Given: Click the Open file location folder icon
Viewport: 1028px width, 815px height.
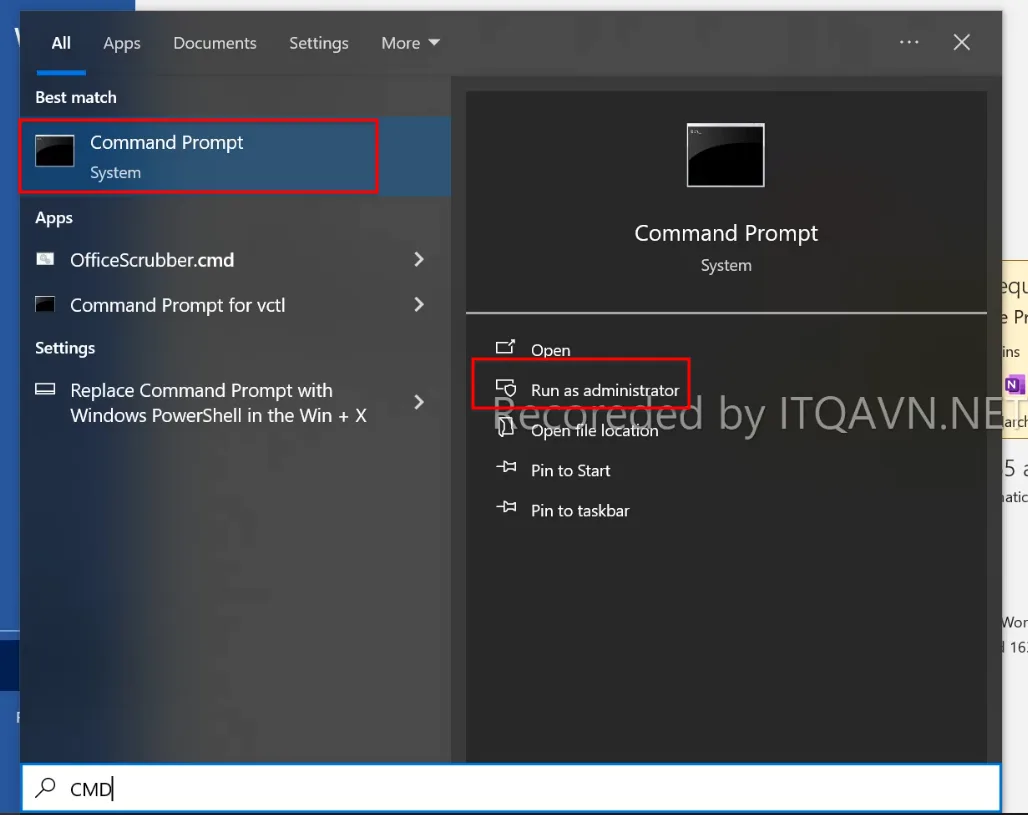Looking at the screenshot, I should [x=506, y=427].
